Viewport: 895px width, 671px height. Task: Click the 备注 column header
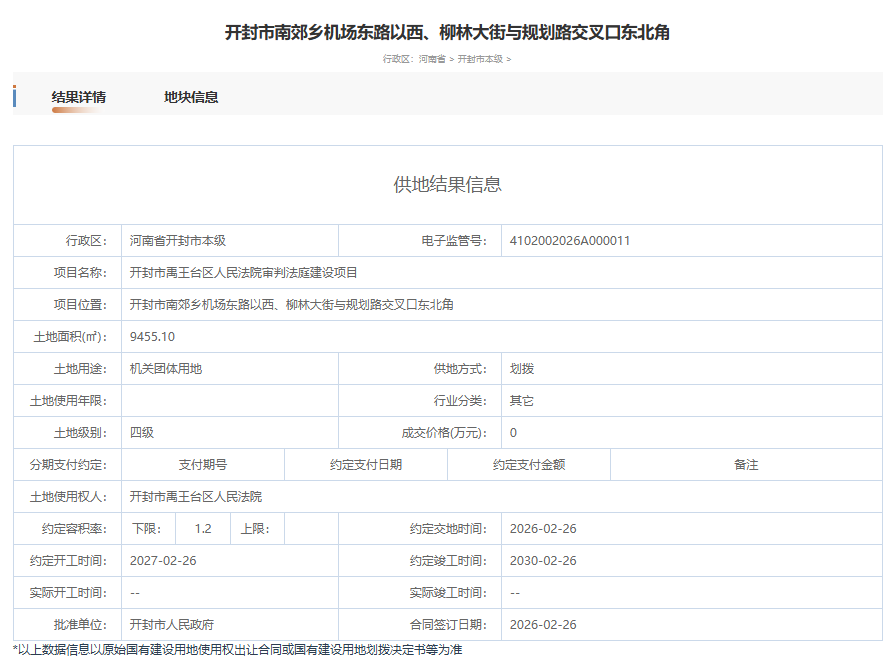746,465
